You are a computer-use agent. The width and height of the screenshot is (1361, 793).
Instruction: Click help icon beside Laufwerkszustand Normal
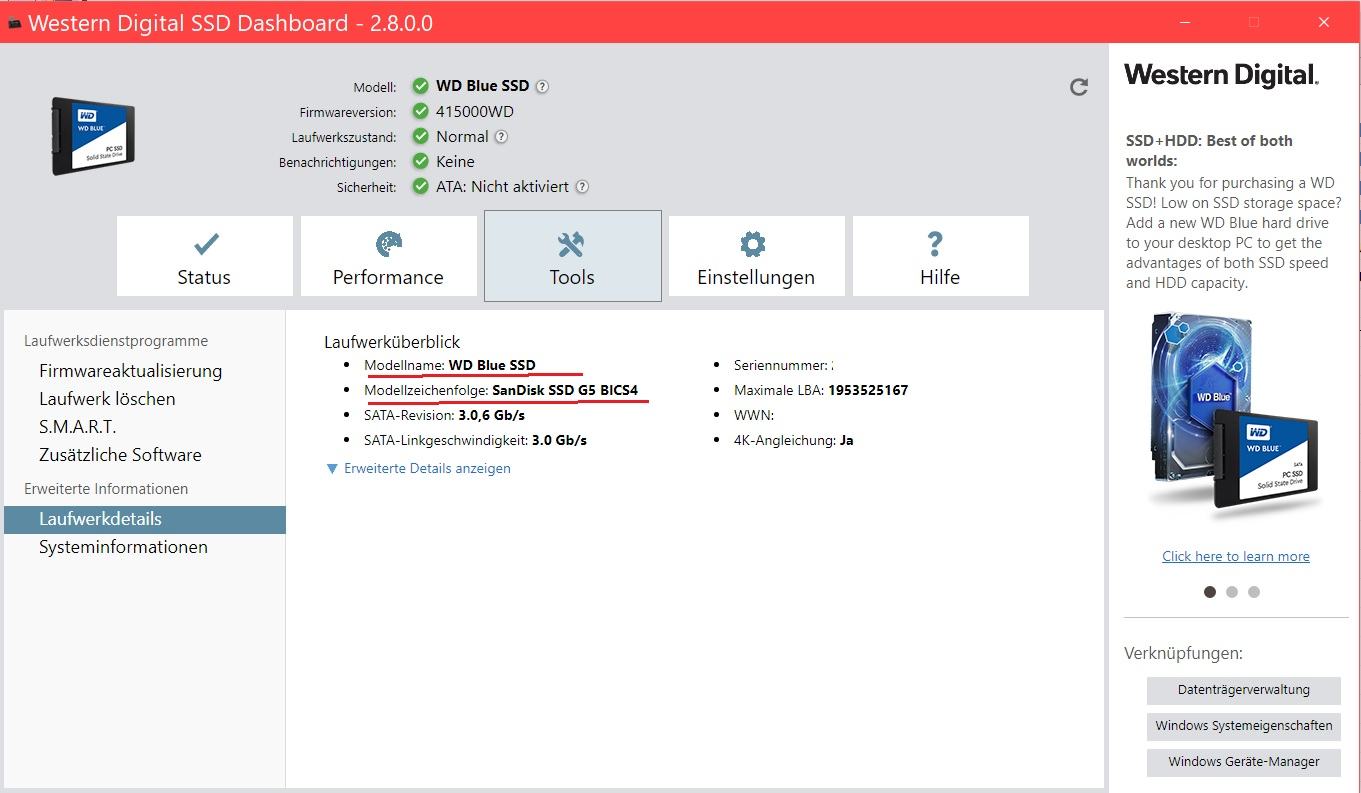(x=501, y=137)
